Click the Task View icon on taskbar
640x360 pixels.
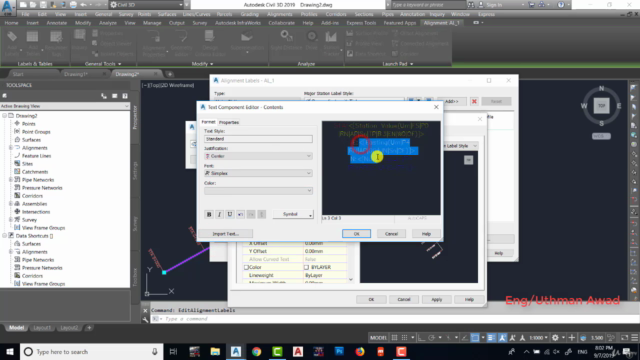point(173,351)
